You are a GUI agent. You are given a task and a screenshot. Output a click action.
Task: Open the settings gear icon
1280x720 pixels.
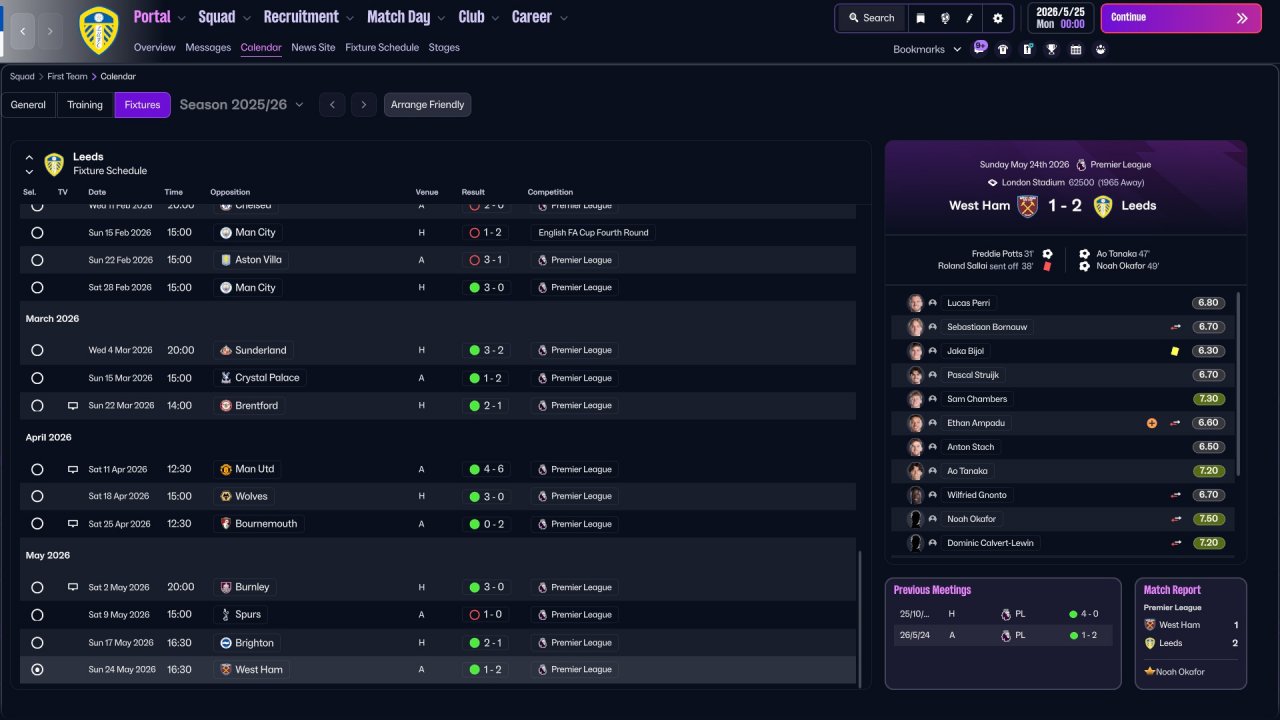tap(997, 18)
